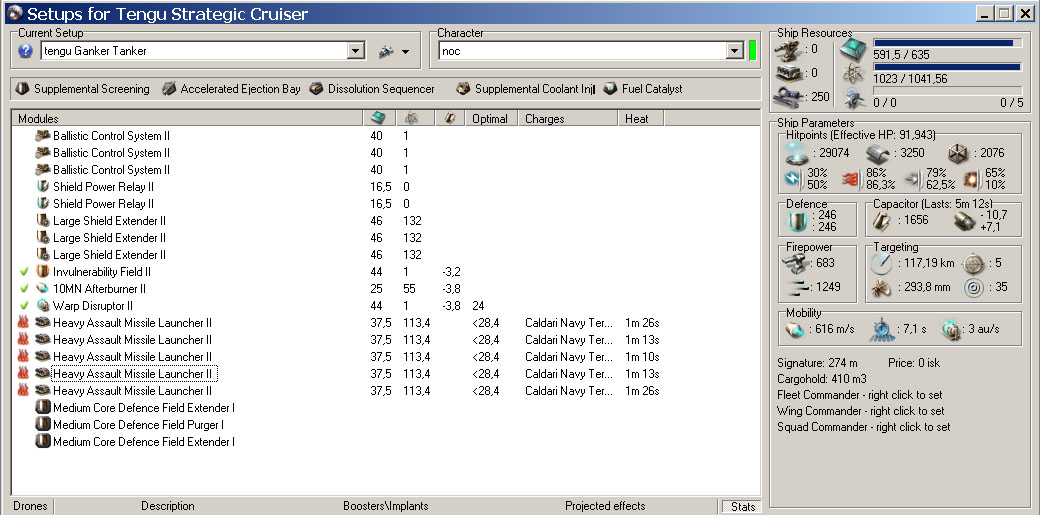
Task: Open the Character dropdown list
Action: pos(734,51)
